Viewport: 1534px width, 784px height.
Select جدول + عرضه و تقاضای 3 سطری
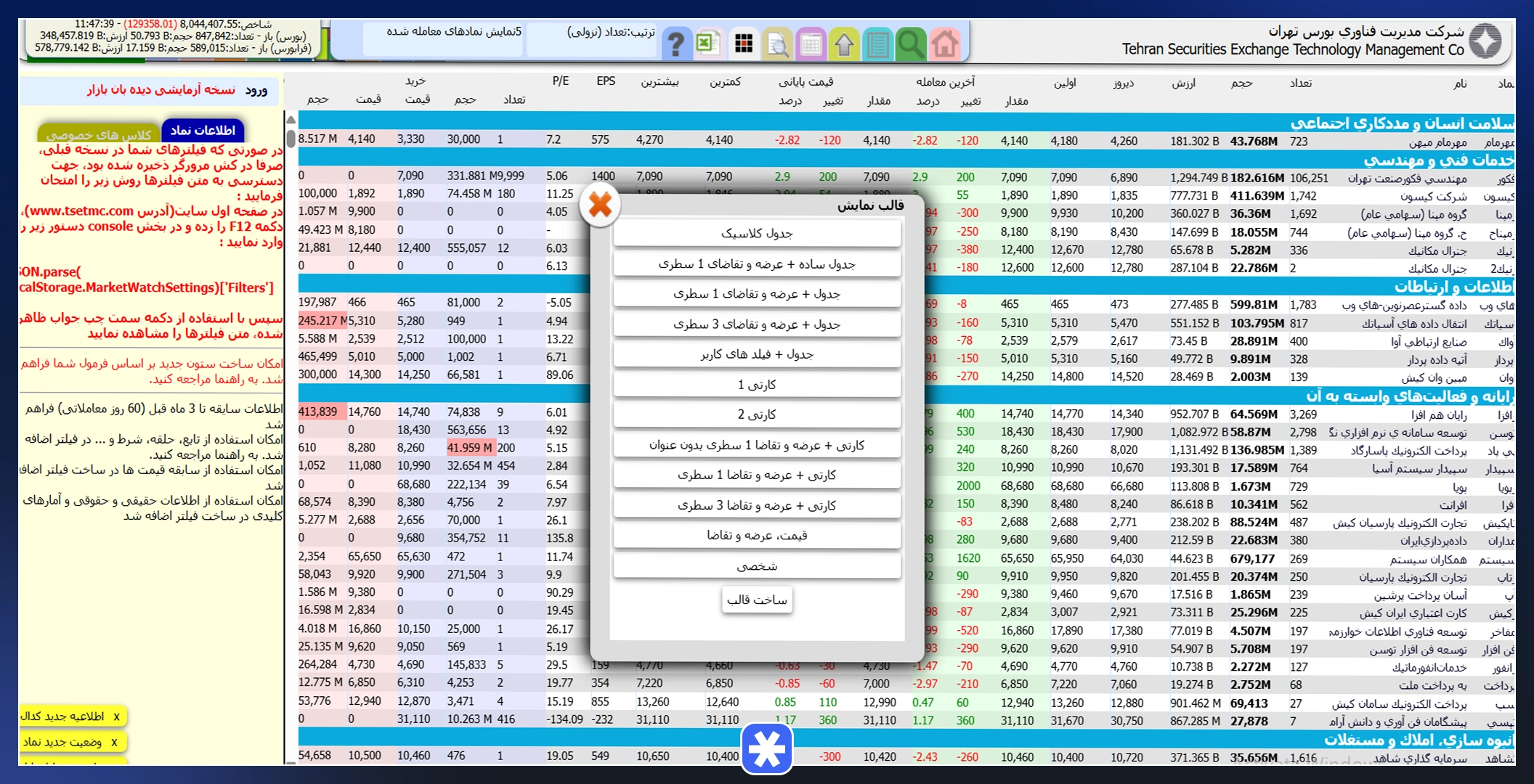click(757, 324)
